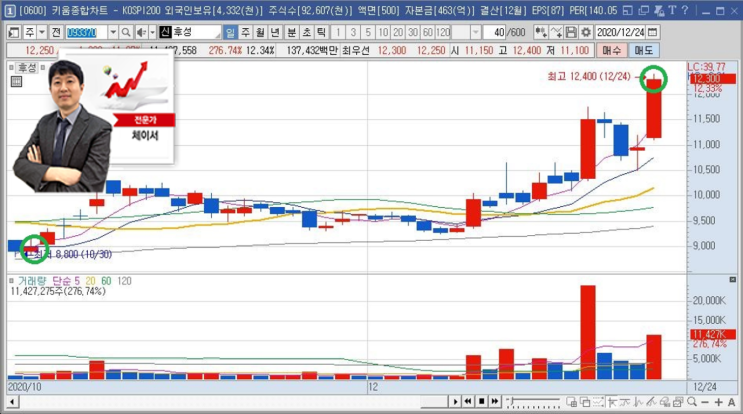Click the T font icon in title bar
743x414 pixels.
click(x=672, y=10)
